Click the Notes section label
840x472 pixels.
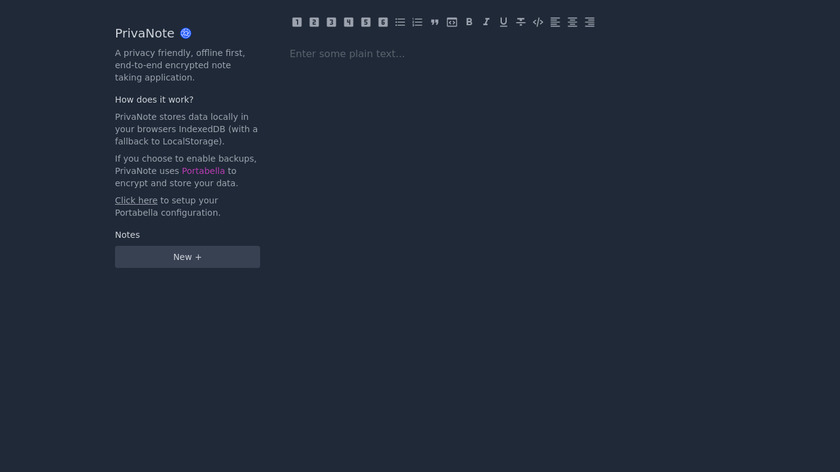[x=127, y=235]
